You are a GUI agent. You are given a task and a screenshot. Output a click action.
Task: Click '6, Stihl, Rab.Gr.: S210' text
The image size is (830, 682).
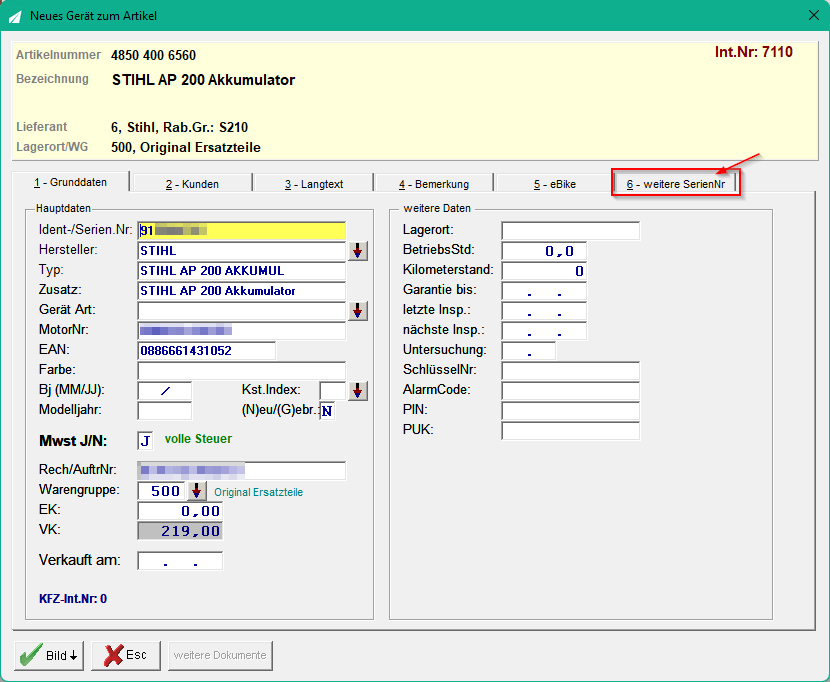click(x=179, y=128)
